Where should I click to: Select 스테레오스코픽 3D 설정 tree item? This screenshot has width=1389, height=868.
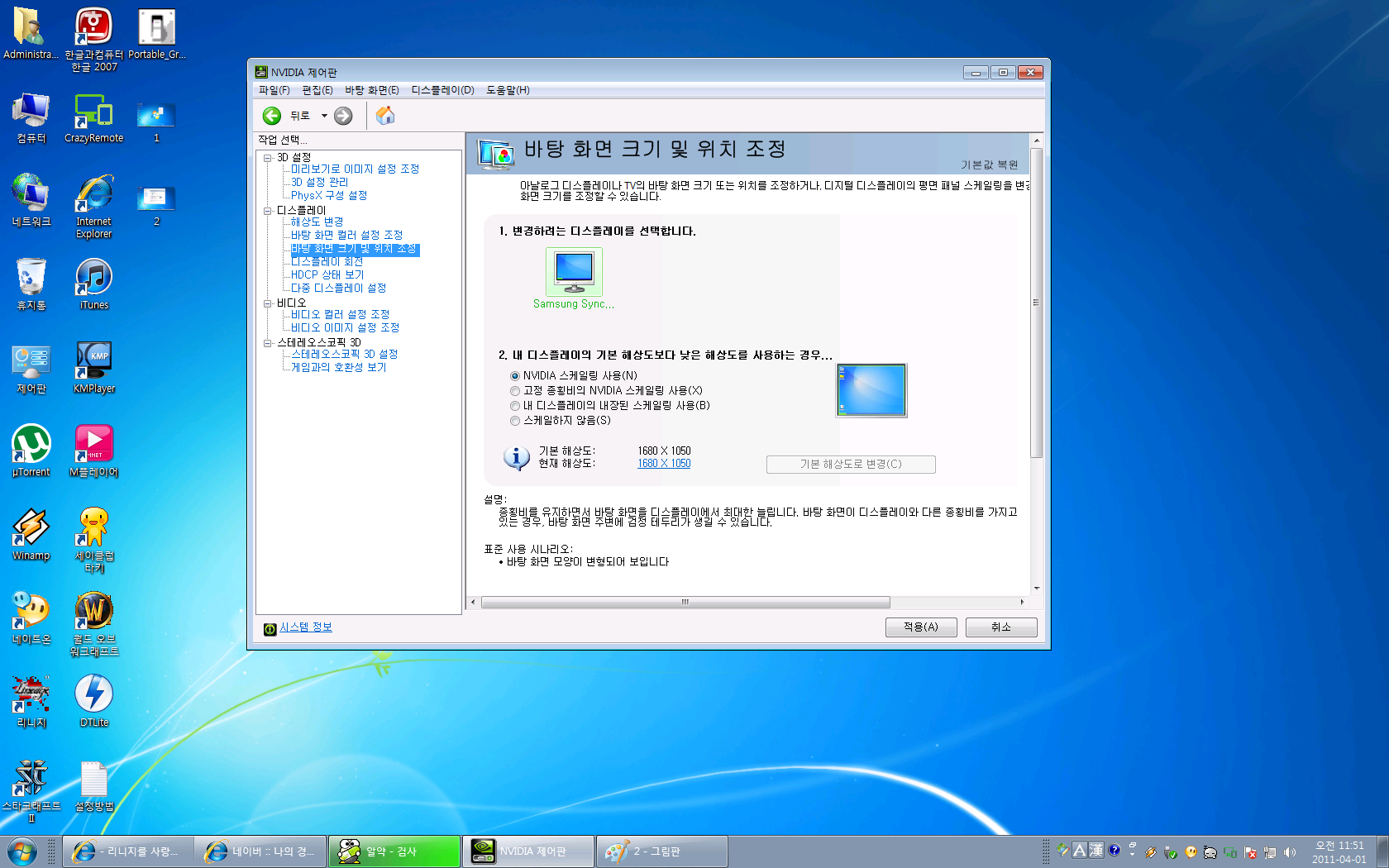pos(344,355)
